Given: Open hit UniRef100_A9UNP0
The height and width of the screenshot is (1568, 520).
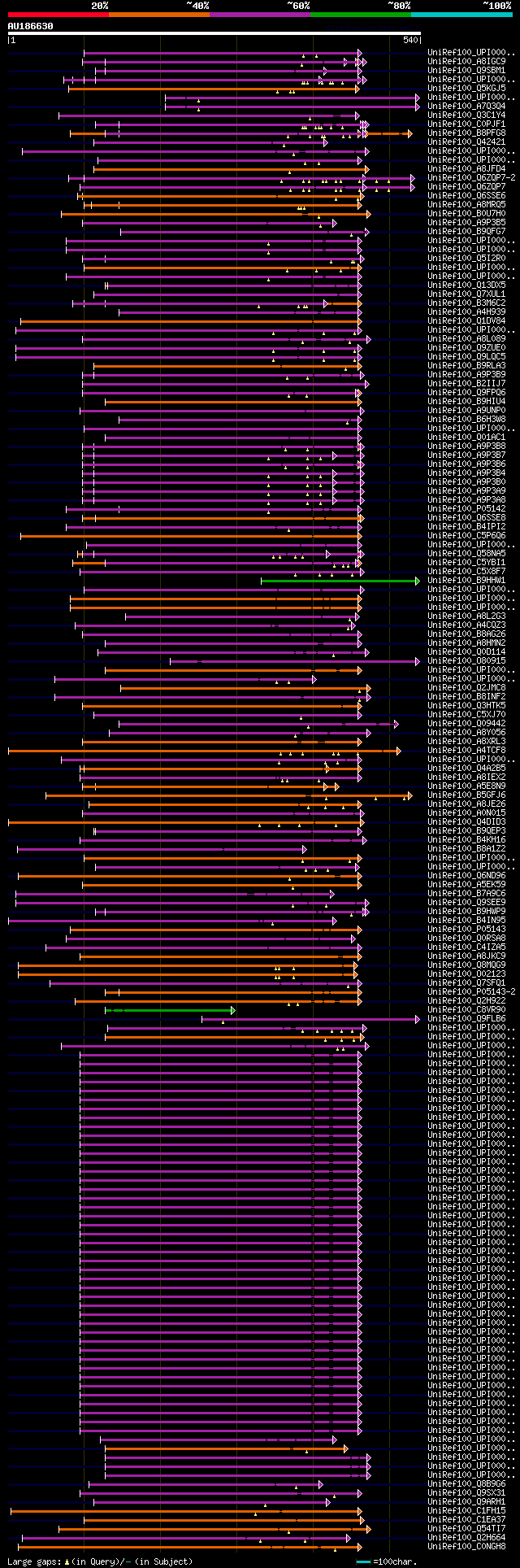Looking at the screenshot, I should click(466, 410).
